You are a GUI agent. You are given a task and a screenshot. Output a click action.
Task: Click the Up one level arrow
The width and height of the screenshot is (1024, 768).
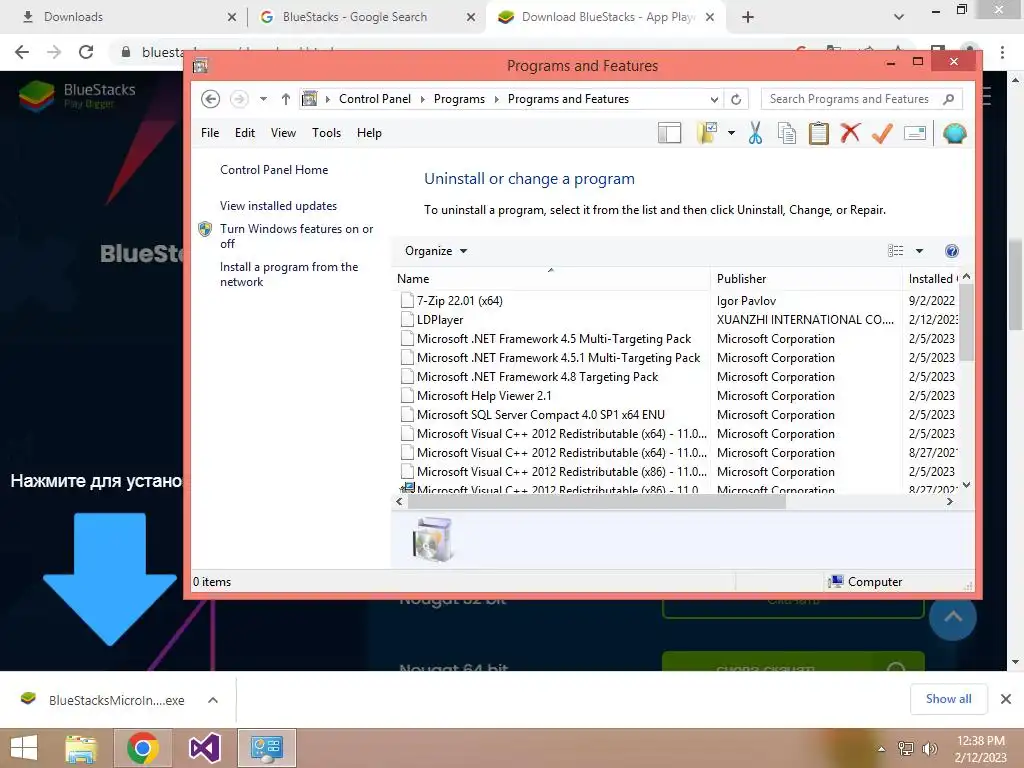click(x=285, y=99)
